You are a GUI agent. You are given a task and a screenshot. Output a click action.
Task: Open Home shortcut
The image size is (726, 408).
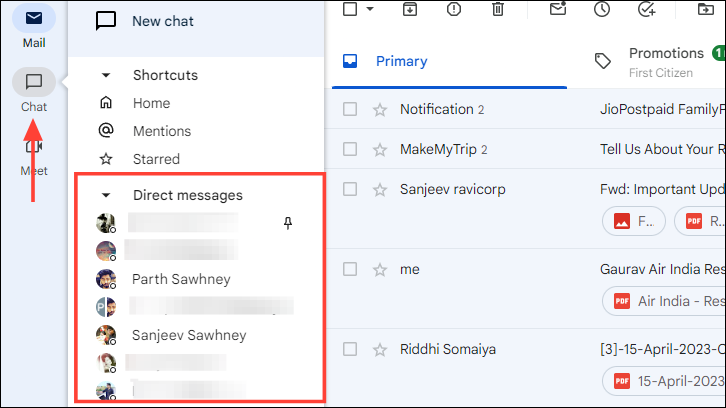click(151, 103)
